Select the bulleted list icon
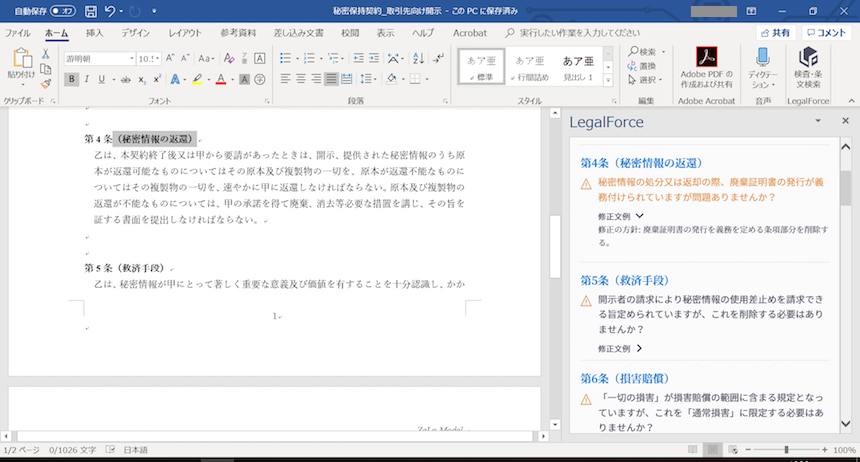 [286, 58]
